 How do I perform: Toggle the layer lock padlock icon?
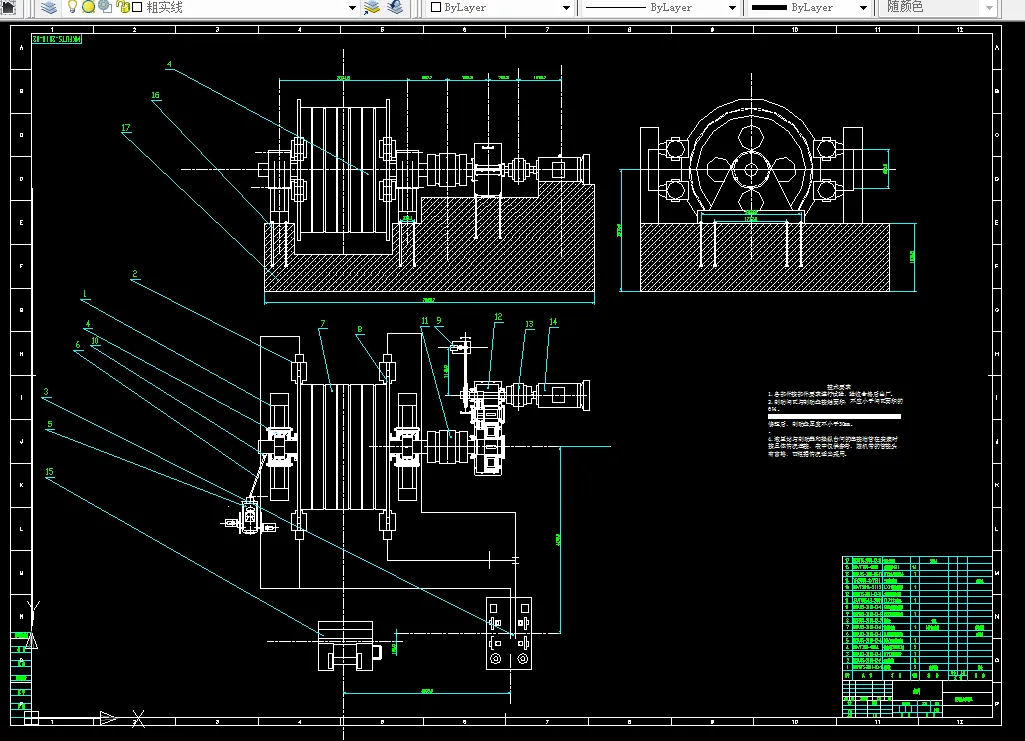tap(122, 7)
